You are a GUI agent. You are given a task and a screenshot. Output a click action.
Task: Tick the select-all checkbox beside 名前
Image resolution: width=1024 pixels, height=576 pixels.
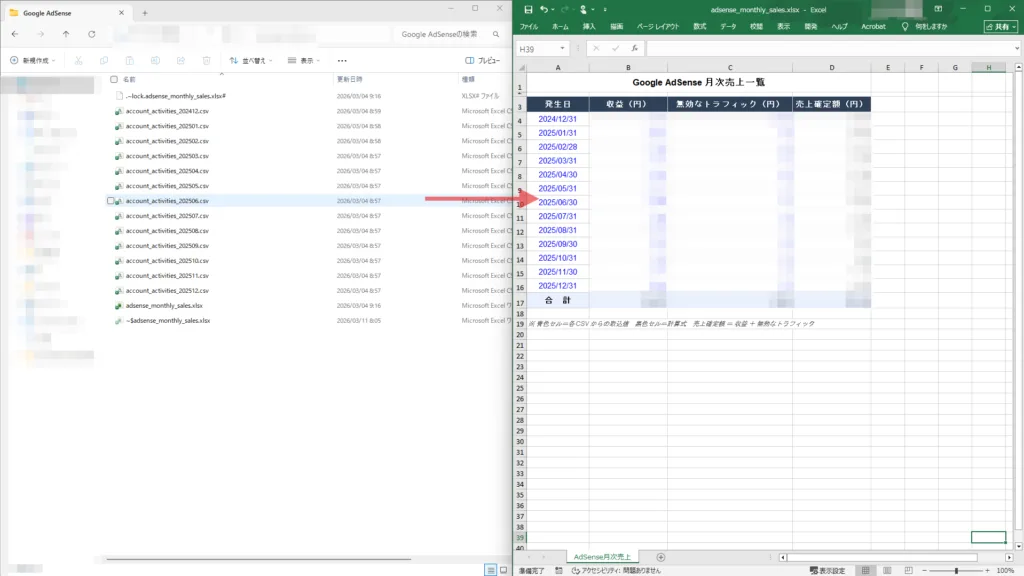point(114,79)
